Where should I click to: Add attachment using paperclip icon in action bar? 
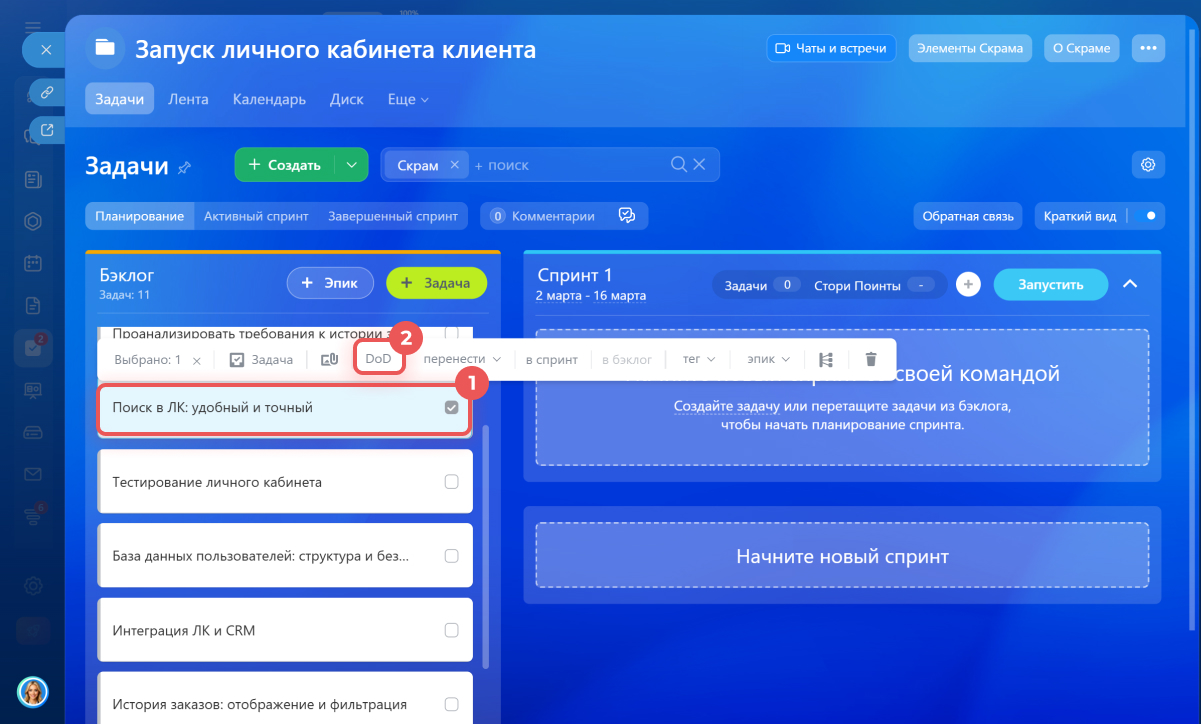pos(329,359)
